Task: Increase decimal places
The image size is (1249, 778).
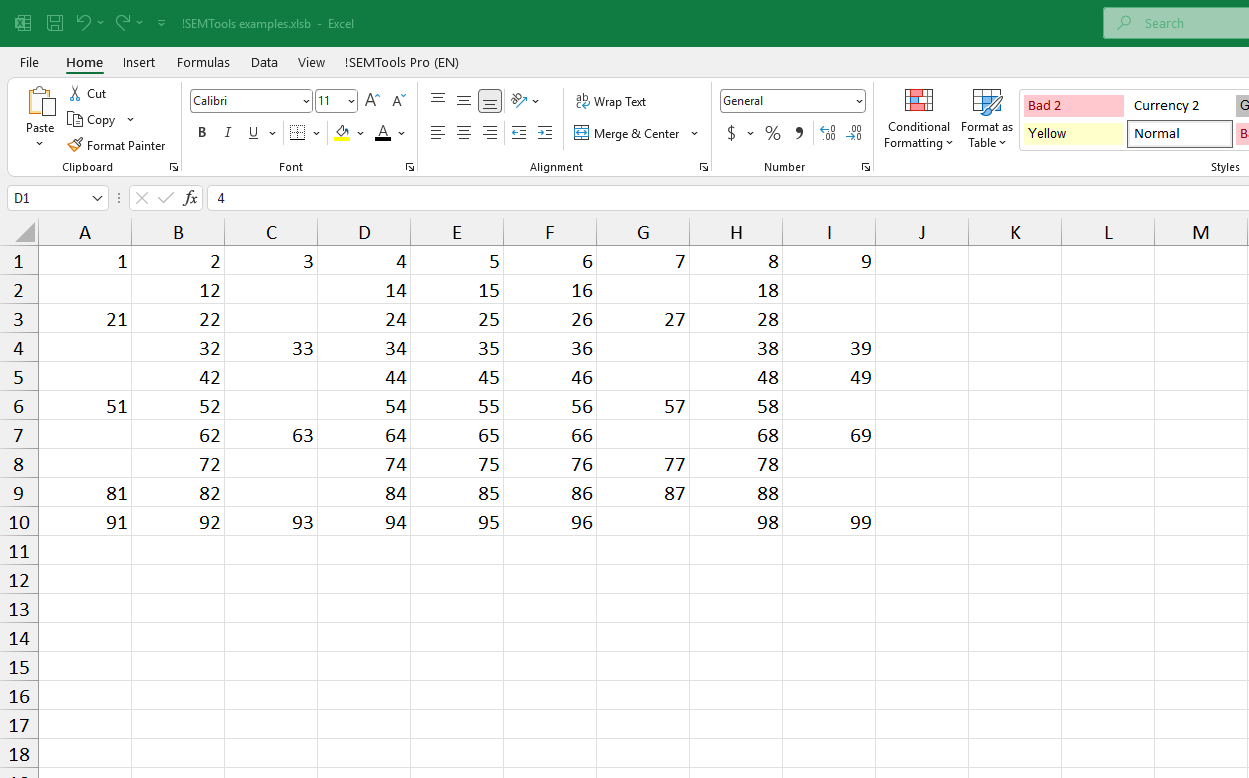Action: (828, 132)
